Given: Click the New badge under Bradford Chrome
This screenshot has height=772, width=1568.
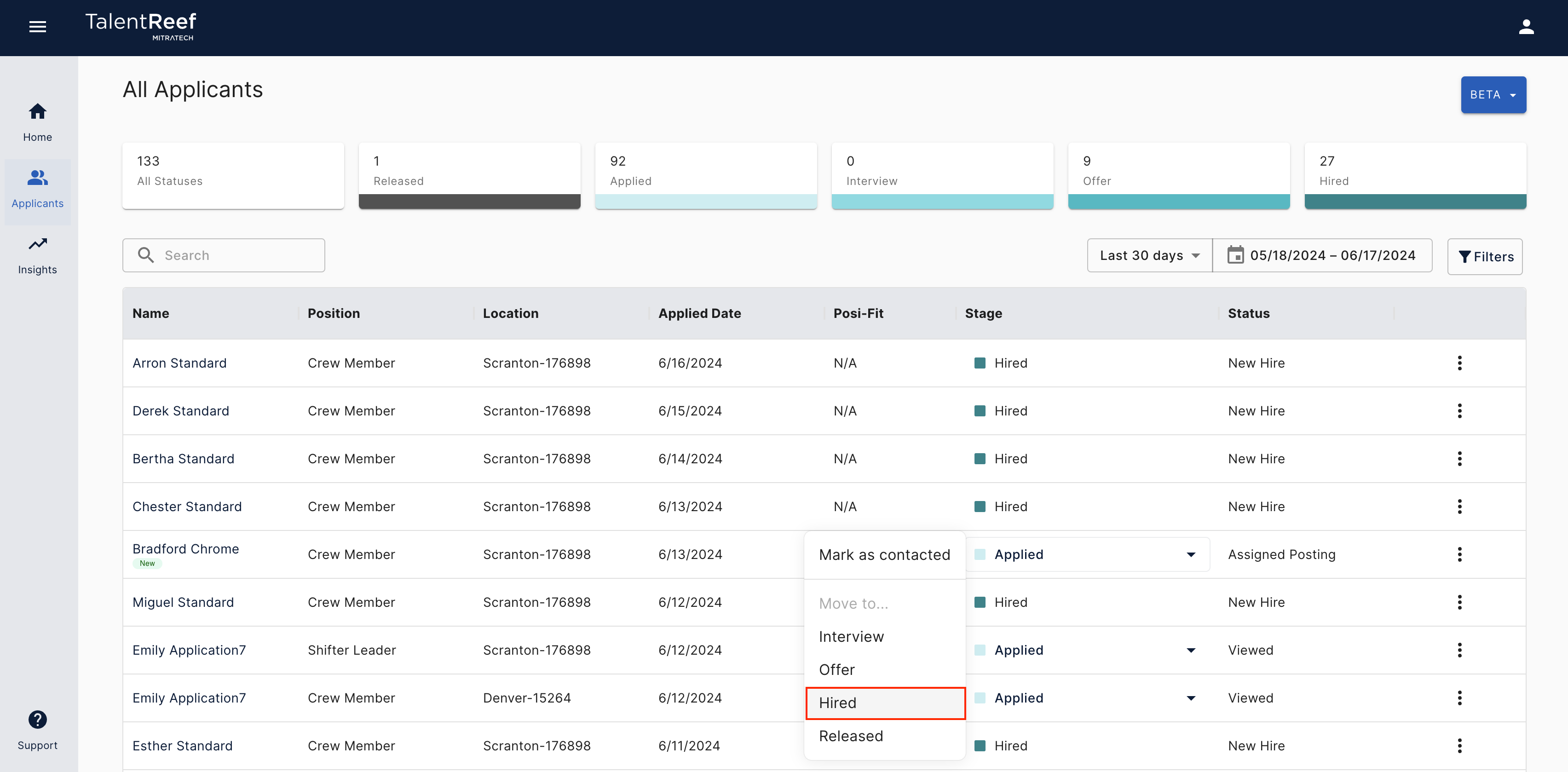Looking at the screenshot, I should 147,563.
